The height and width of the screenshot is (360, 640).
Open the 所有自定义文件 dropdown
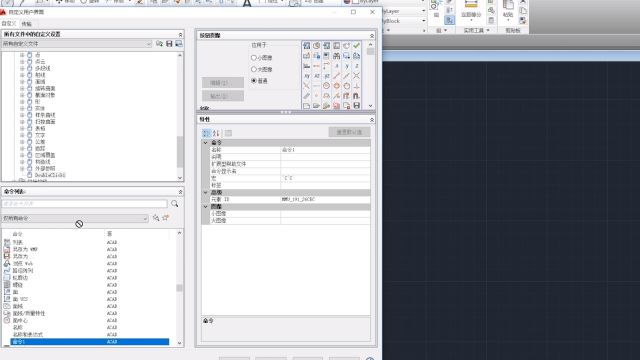[77, 44]
